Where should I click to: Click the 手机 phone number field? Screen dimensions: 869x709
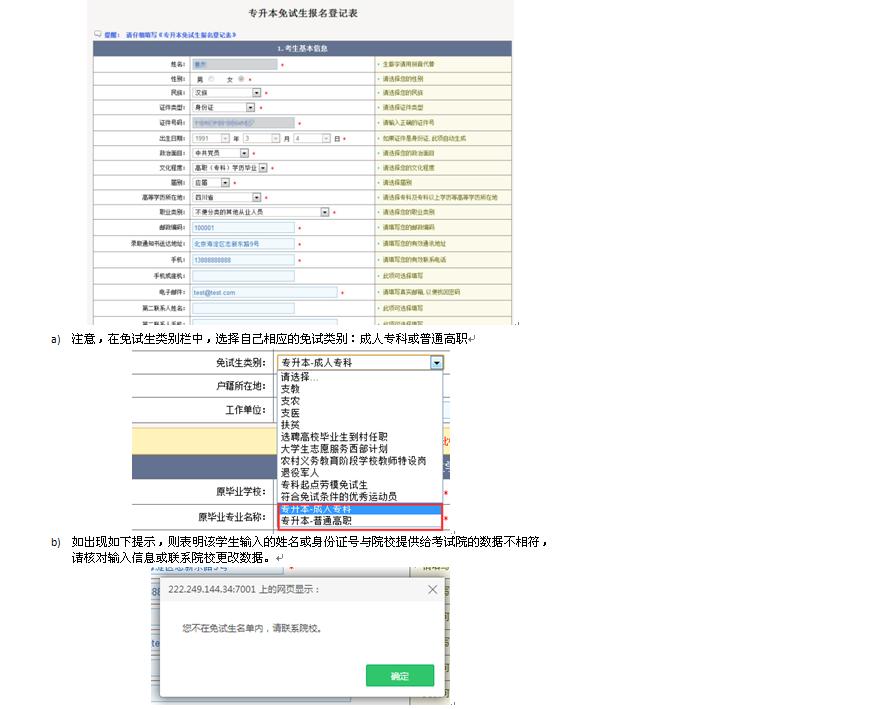(243, 259)
